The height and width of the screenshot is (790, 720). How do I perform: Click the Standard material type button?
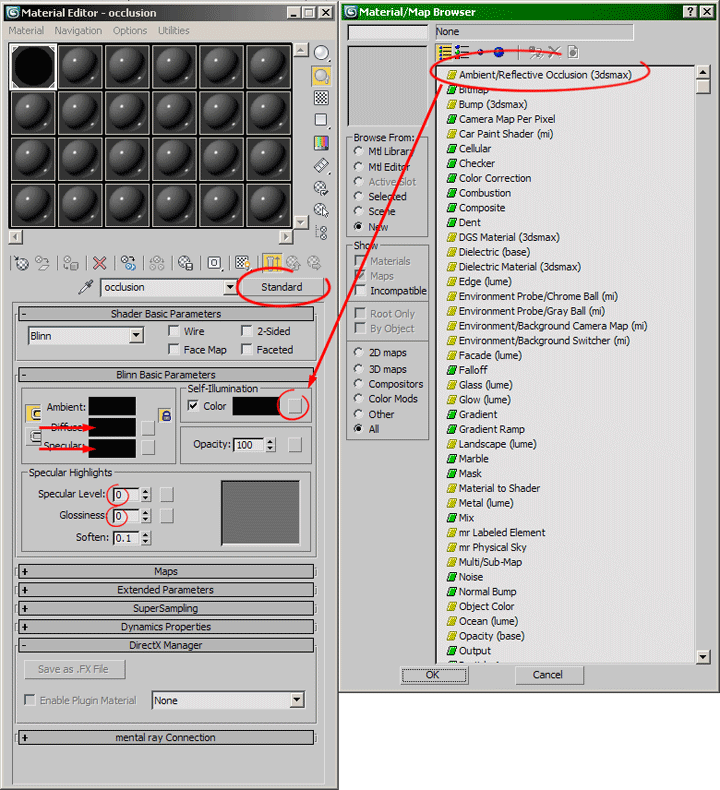coord(282,287)
